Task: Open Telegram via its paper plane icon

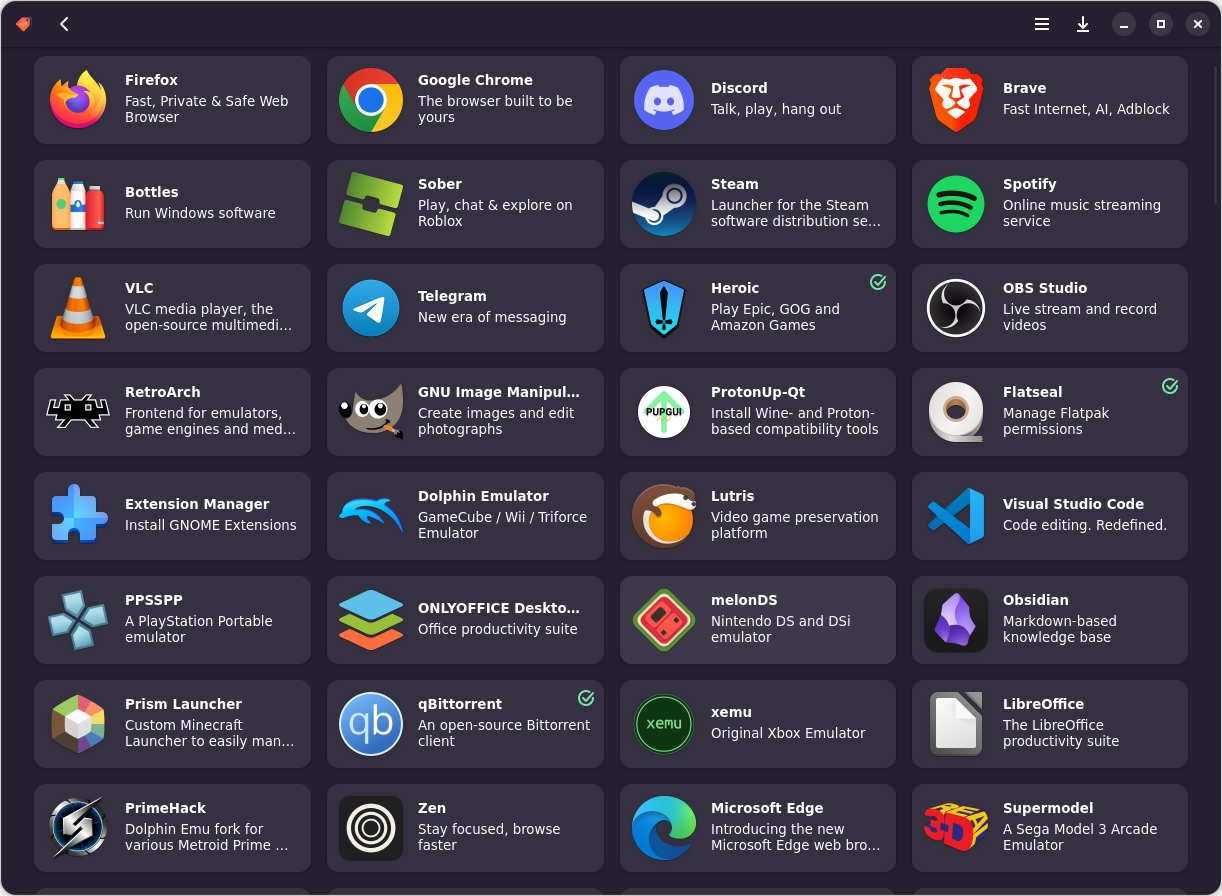Action: tap(371, 308)
